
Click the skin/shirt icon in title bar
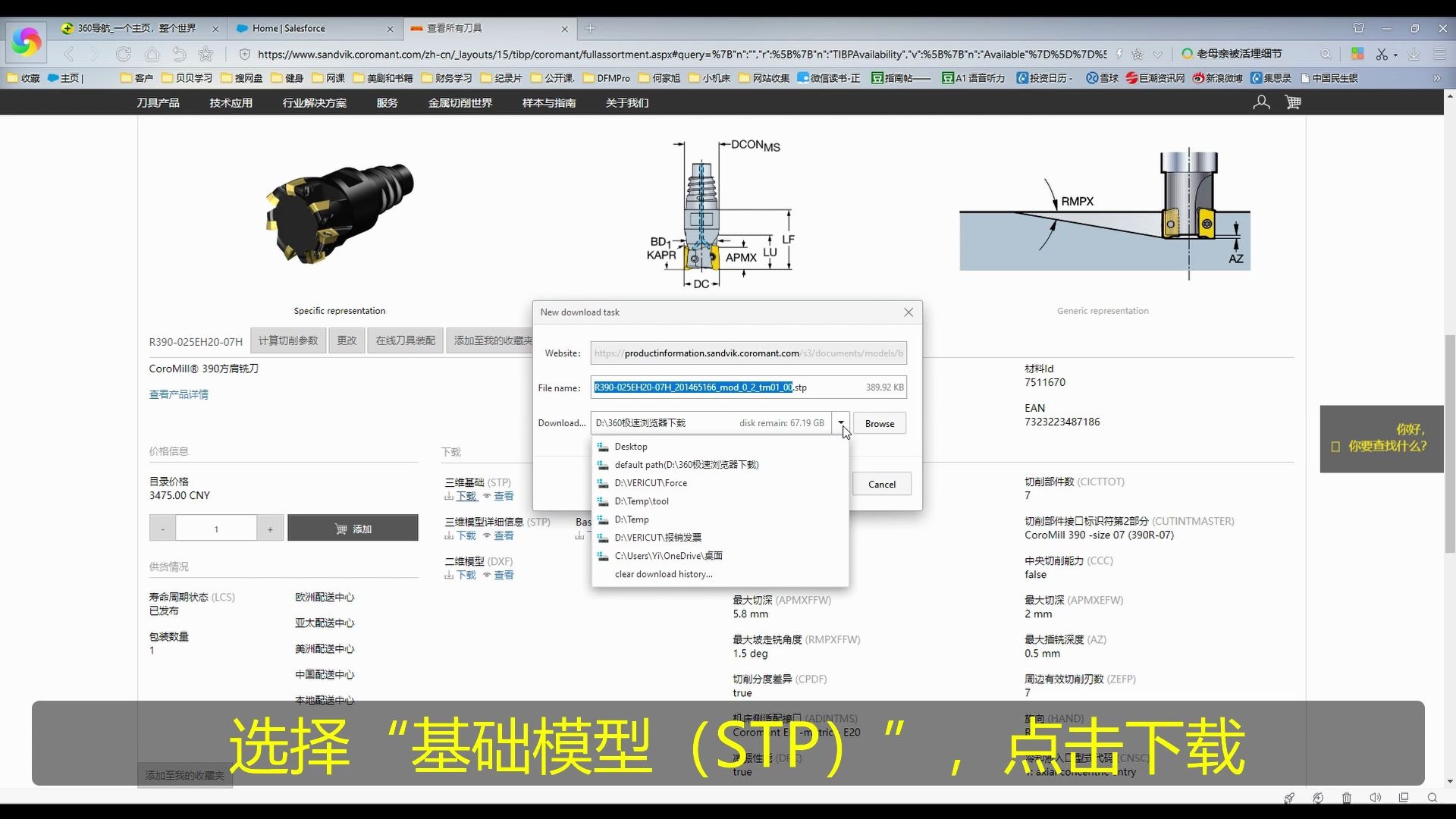tap(1359, 28)
